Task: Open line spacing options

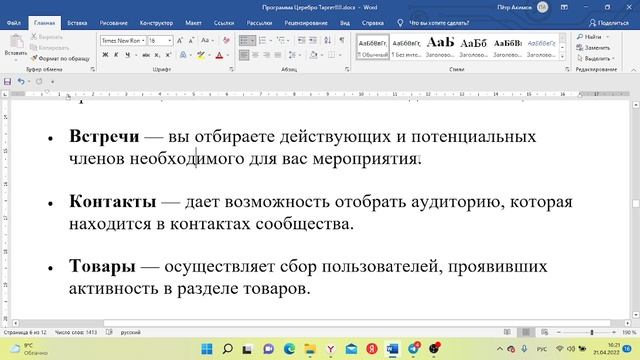Action: [x=292, y=55]
